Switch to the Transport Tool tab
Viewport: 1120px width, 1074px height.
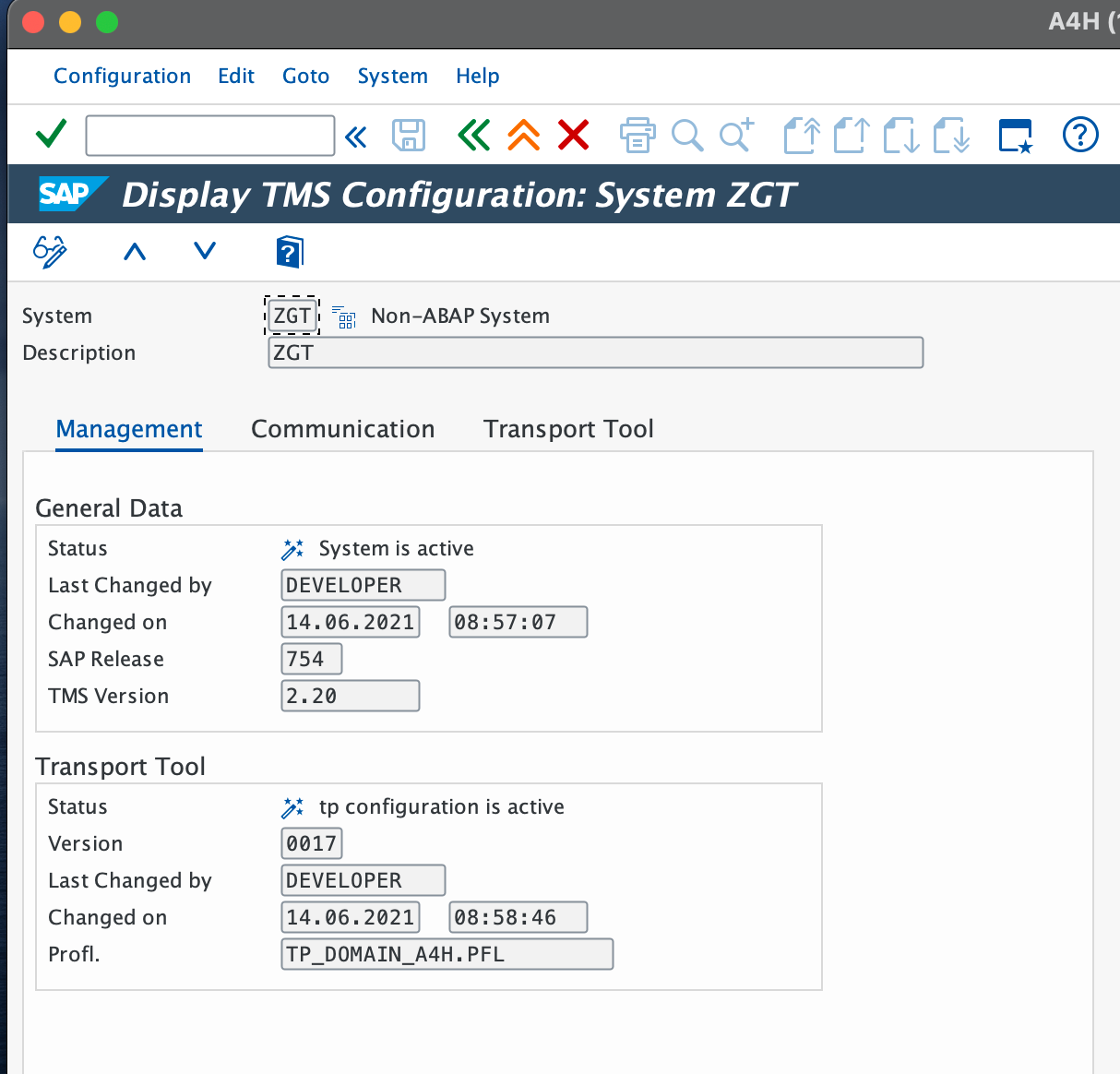tap(568, 429)
